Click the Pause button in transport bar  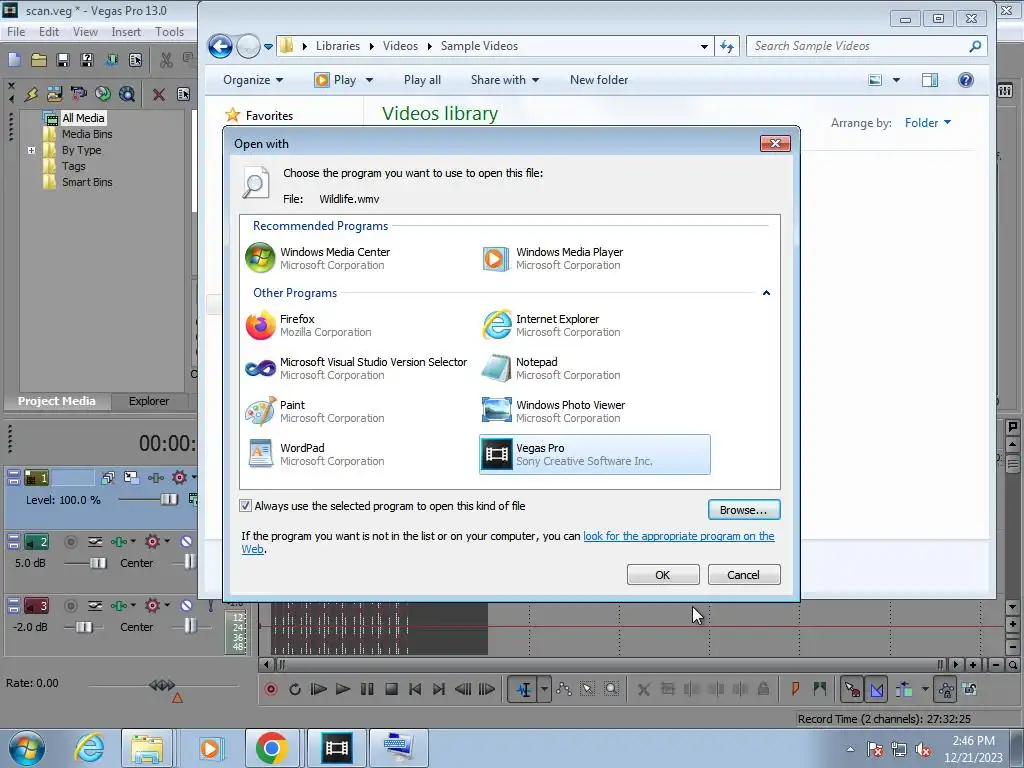point(367,689)
